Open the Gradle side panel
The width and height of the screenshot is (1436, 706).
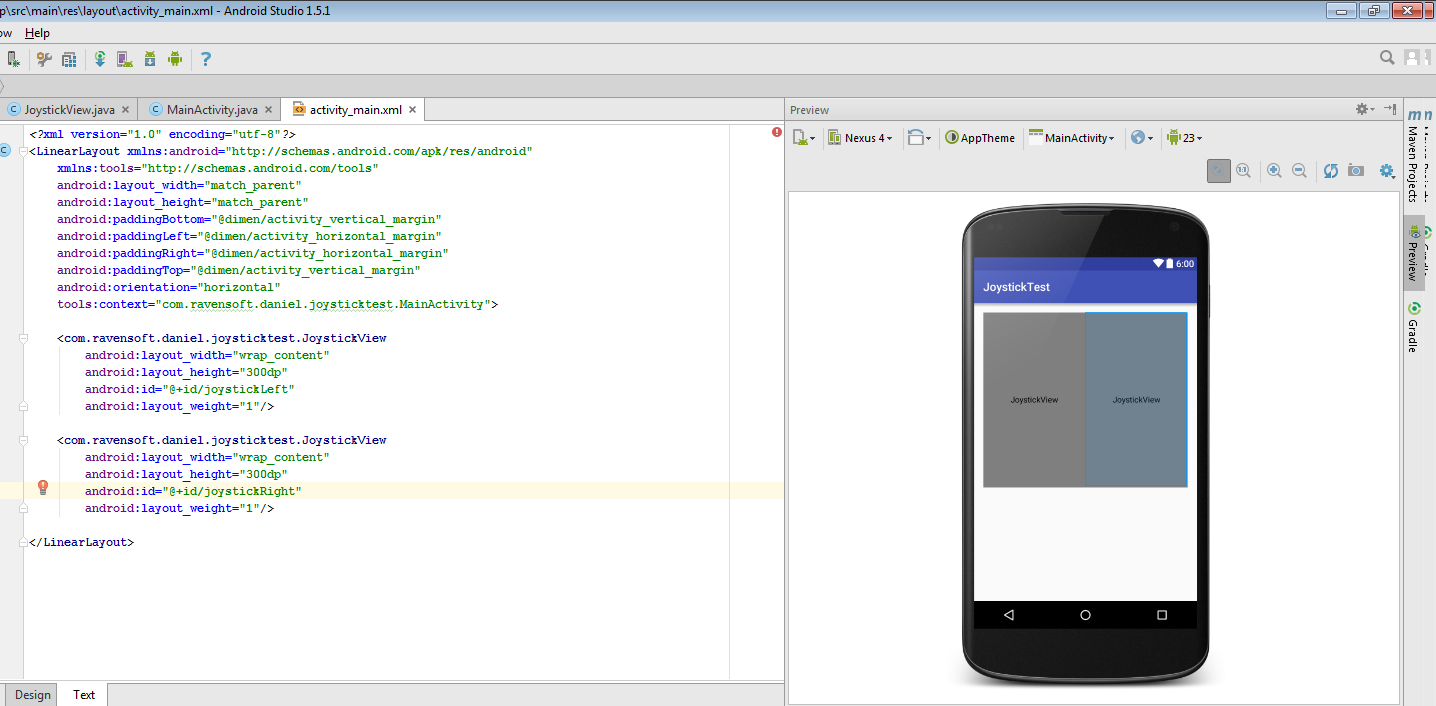tap(1413, 332)
